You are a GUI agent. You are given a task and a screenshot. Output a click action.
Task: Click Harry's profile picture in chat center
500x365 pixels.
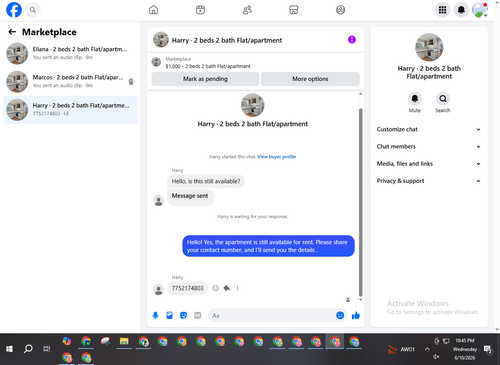(253, 105)
